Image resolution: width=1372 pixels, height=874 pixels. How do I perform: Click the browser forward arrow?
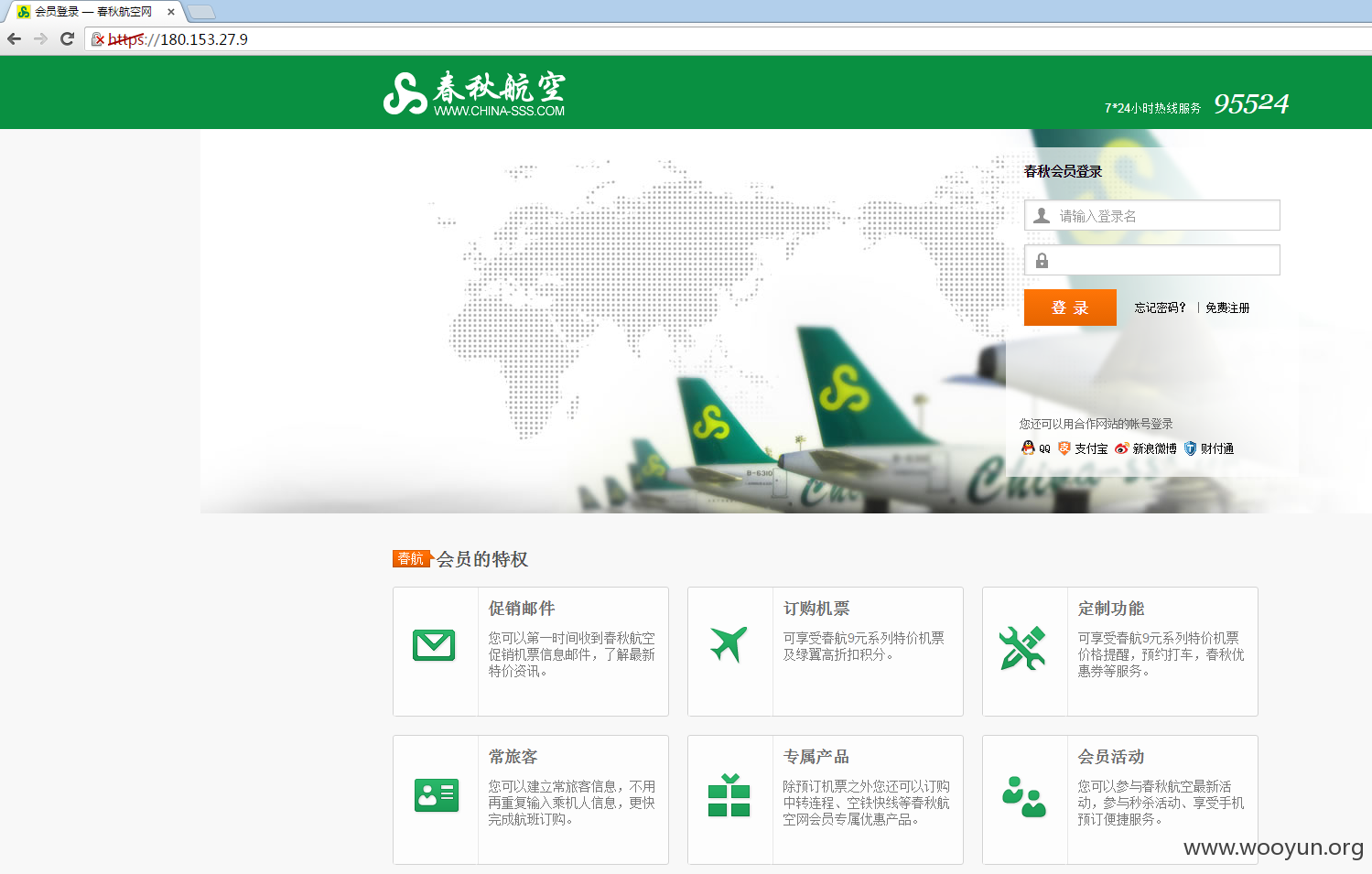tap(40, 38)
